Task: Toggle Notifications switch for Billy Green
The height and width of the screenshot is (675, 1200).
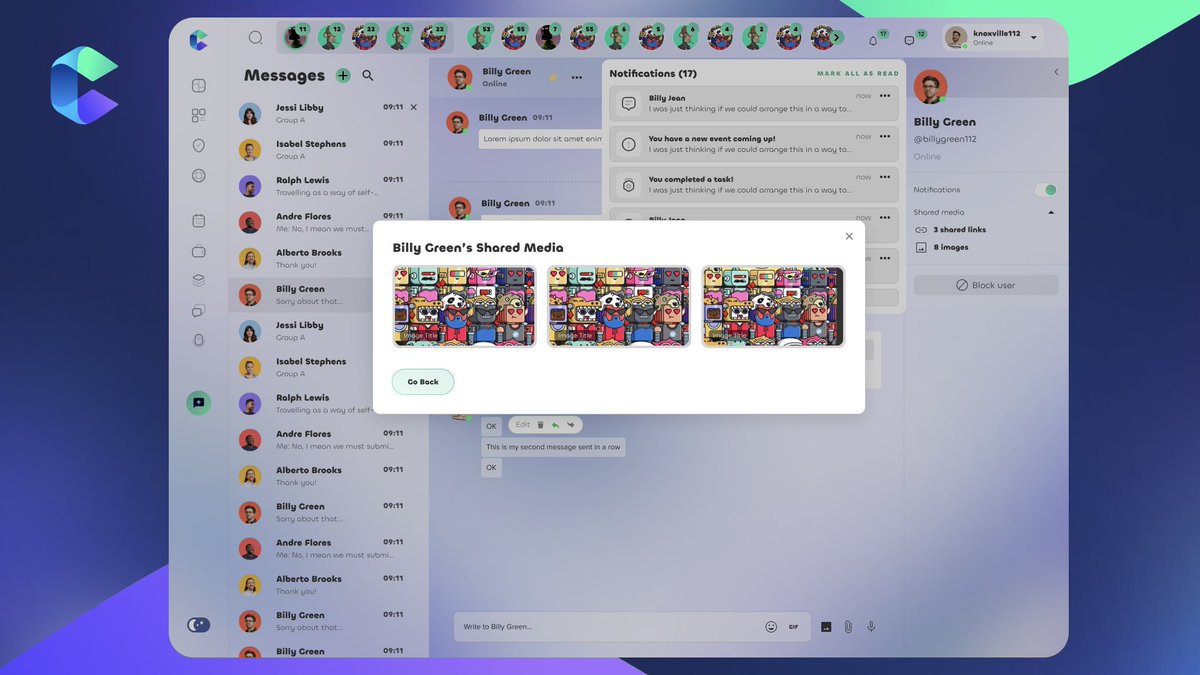Action: click(1046, 190)
